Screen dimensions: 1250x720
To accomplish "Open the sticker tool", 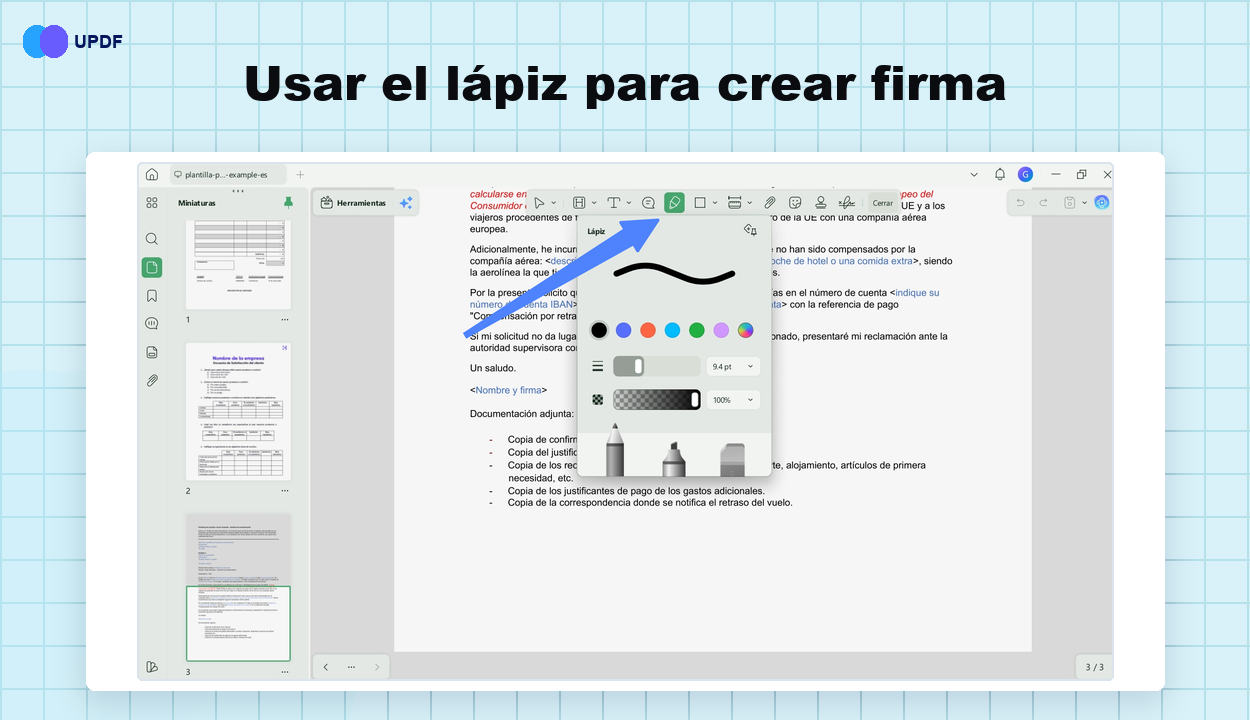I will coord(795,203).
